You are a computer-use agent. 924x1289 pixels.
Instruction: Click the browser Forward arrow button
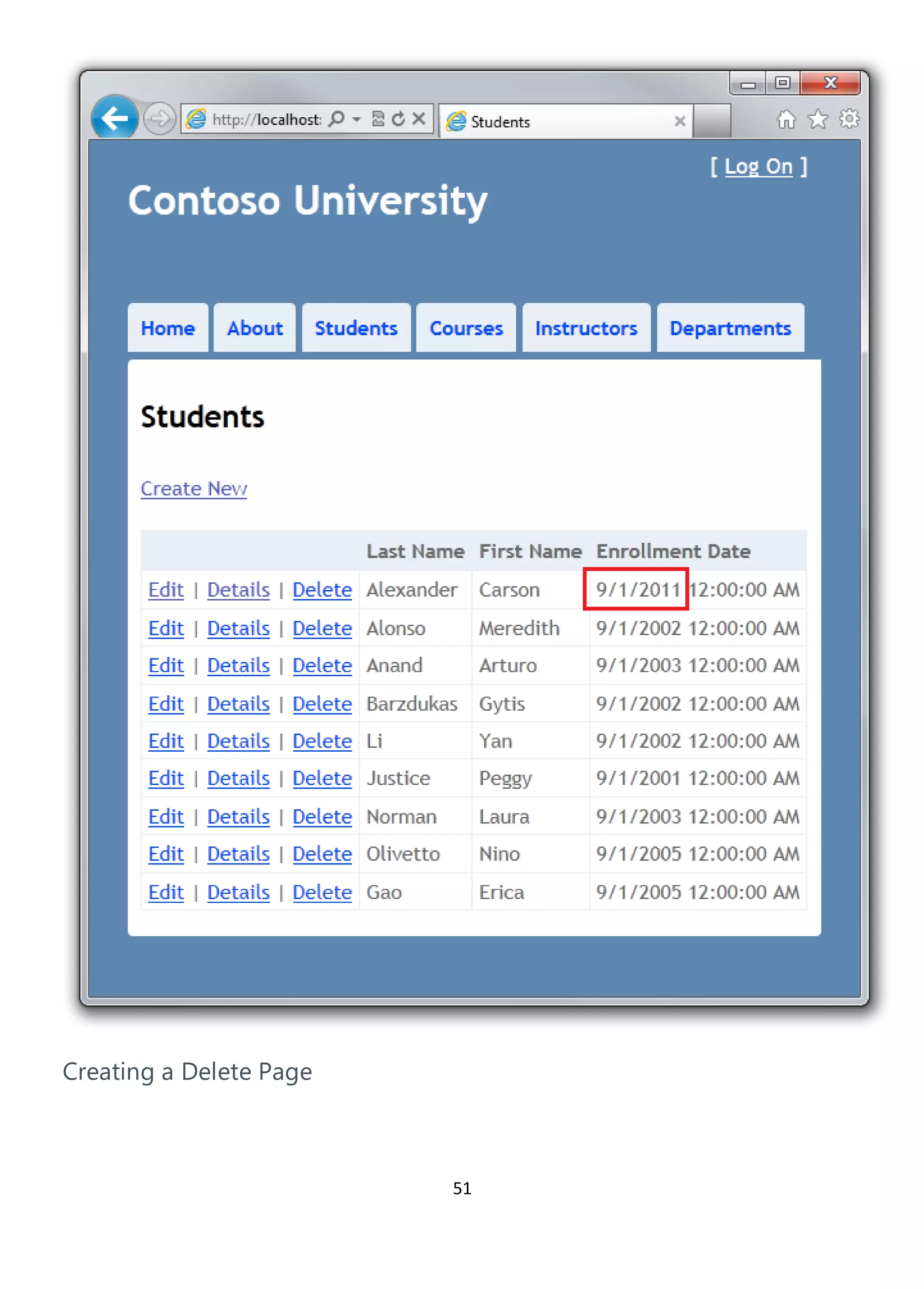click(x=160, y=119)
